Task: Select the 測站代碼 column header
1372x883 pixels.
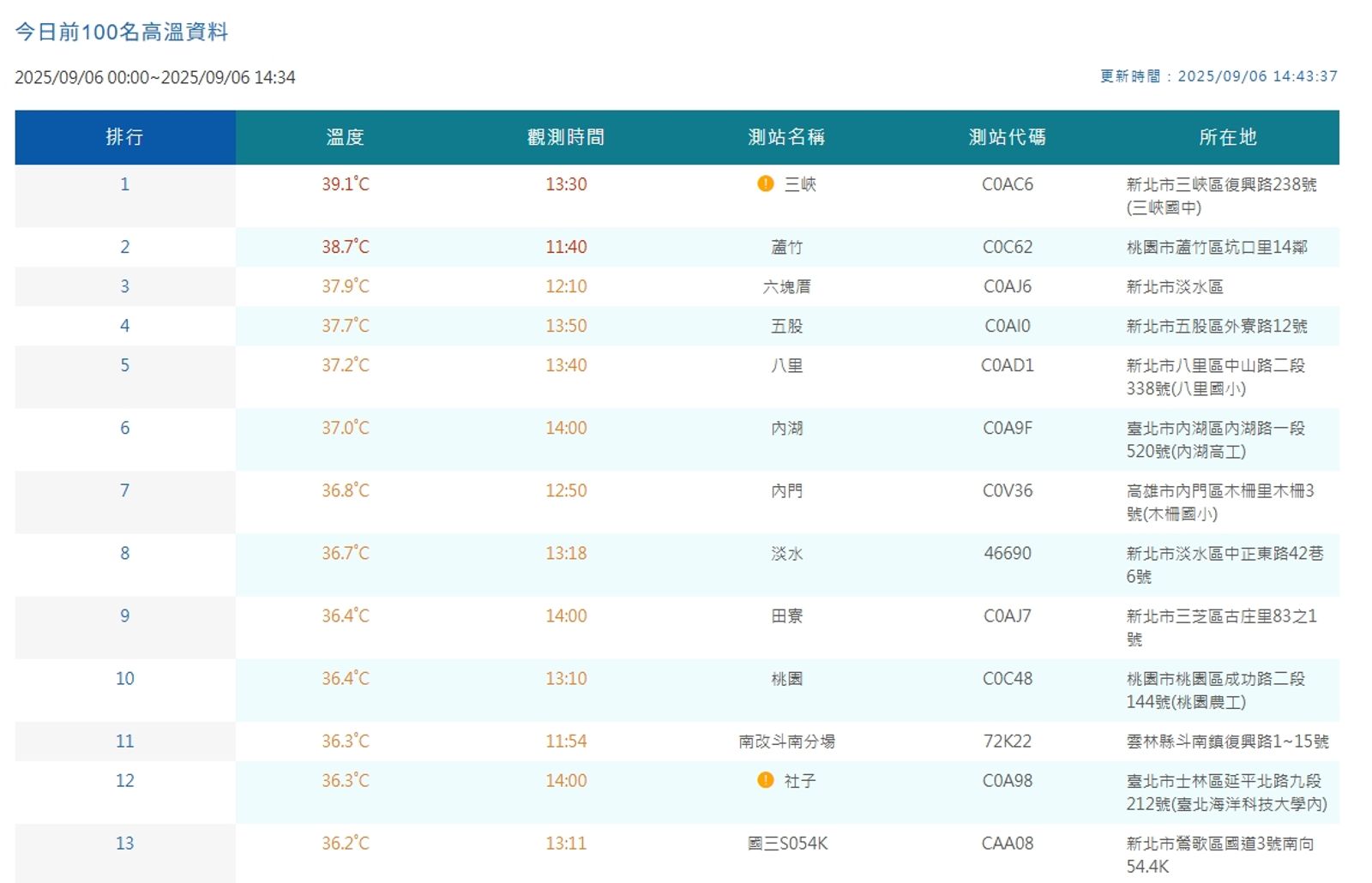Action: (1007, 137)
